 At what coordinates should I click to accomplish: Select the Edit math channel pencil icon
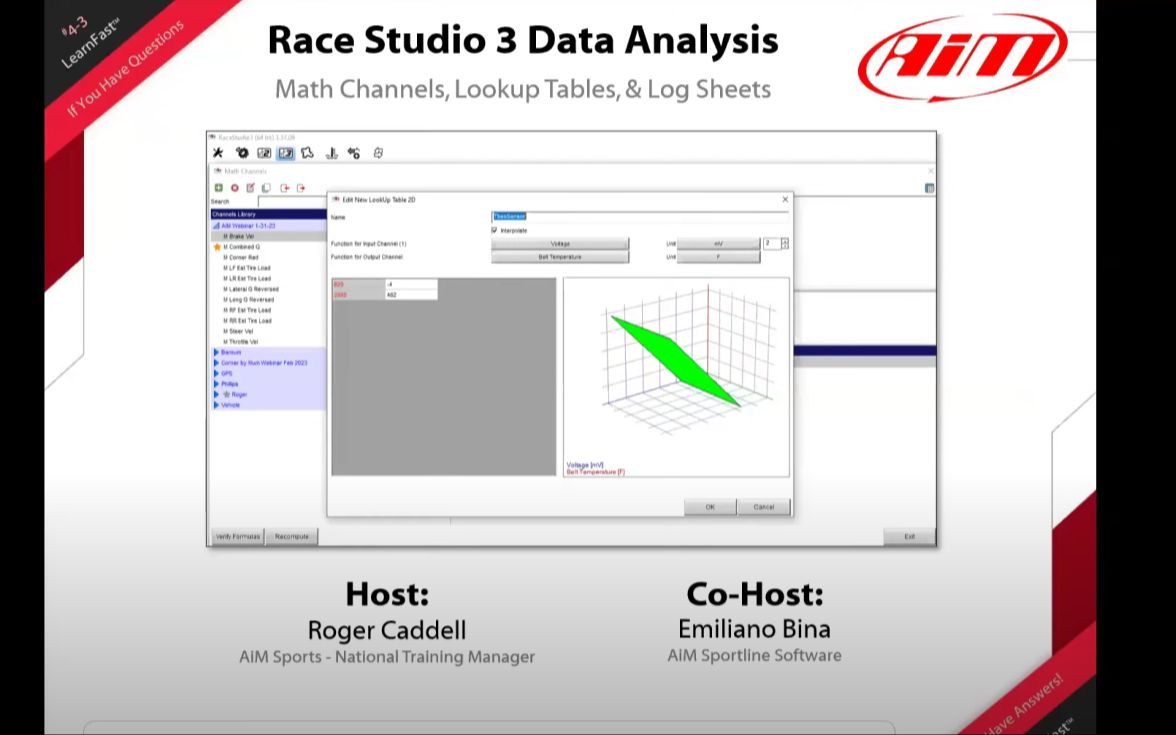250,187
